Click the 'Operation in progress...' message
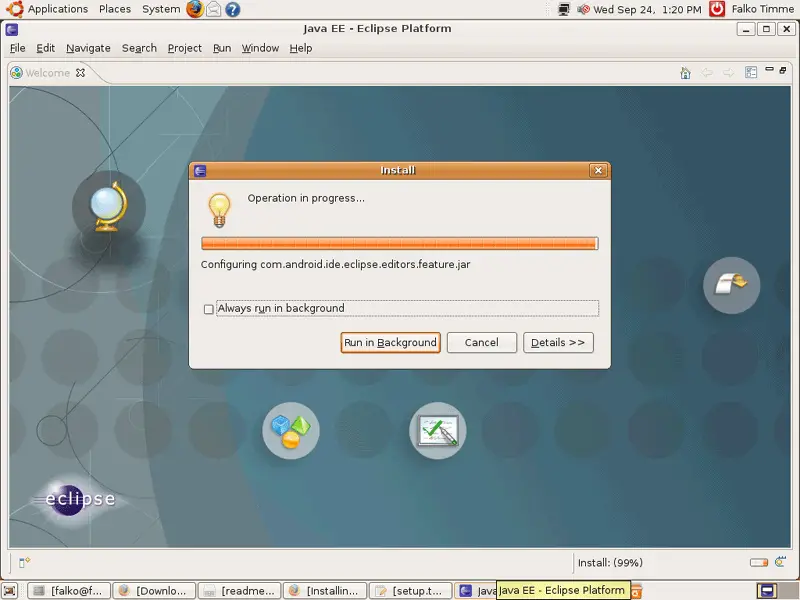Screen dimensions: 800x600 (x=306, y=198)
